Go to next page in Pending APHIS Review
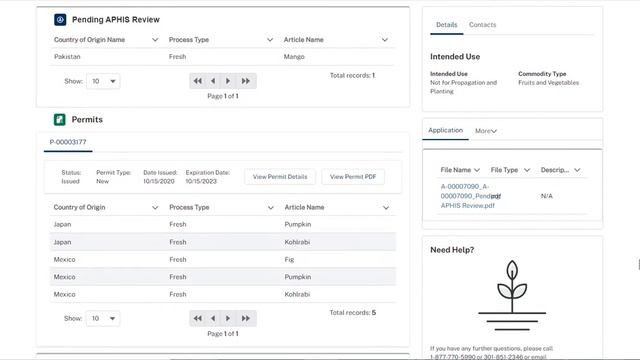 click(x=228, y=81)
